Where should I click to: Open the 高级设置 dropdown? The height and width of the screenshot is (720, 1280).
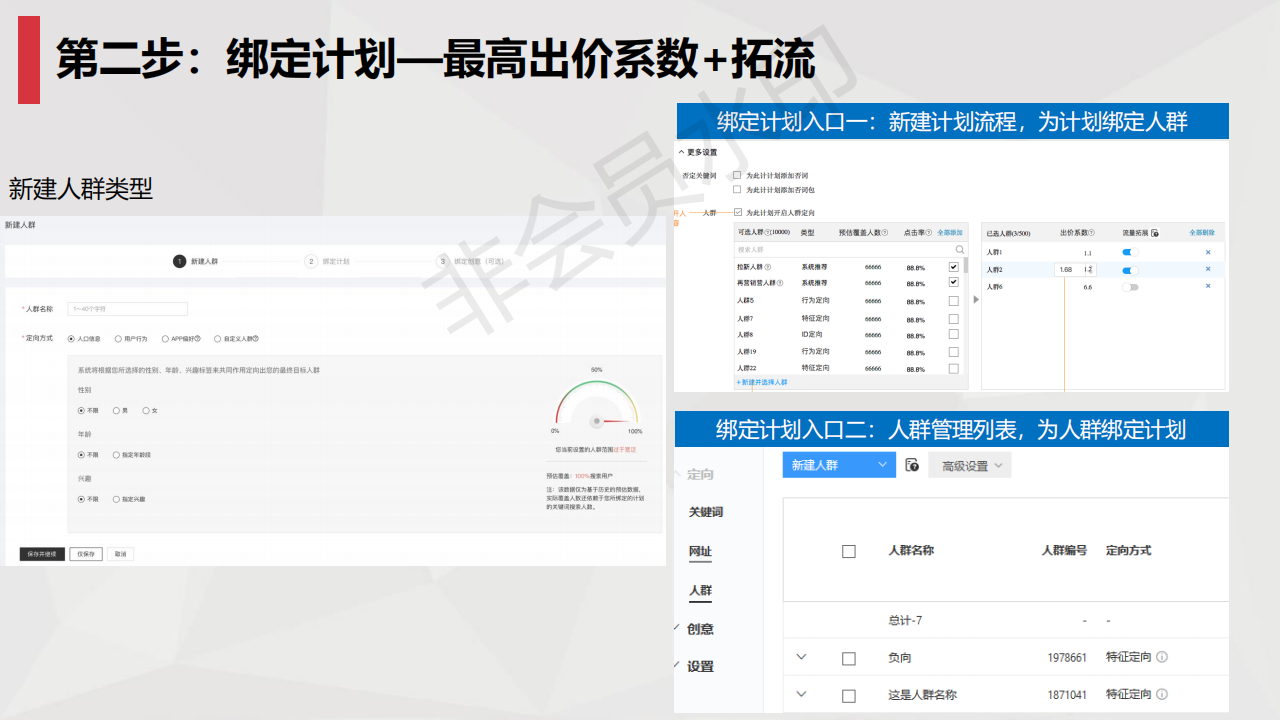(970, 465)
